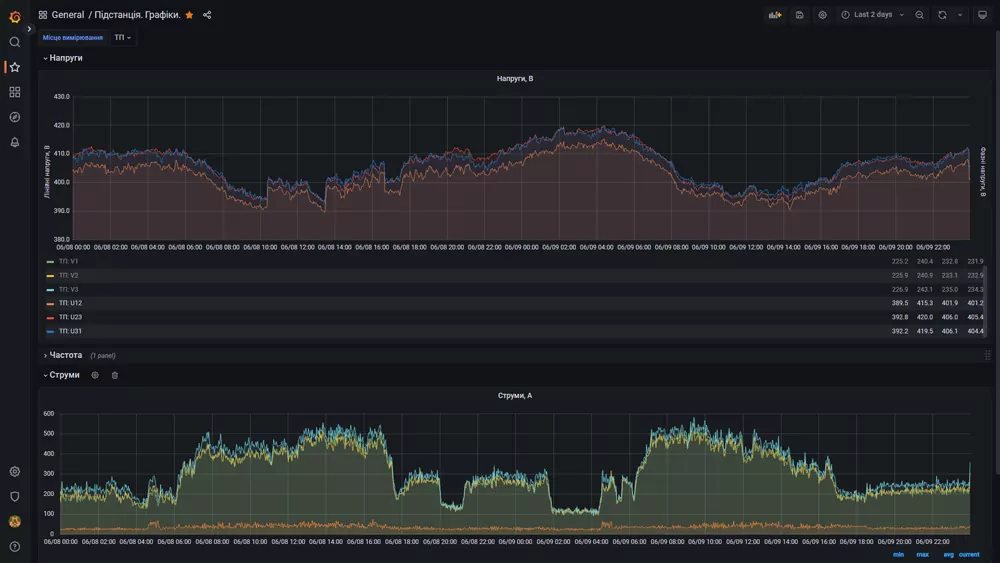Change color of ТП: V2 yellow swatch
The image size is (1000, 563).
pyautogui.click(x=50, y=276)
